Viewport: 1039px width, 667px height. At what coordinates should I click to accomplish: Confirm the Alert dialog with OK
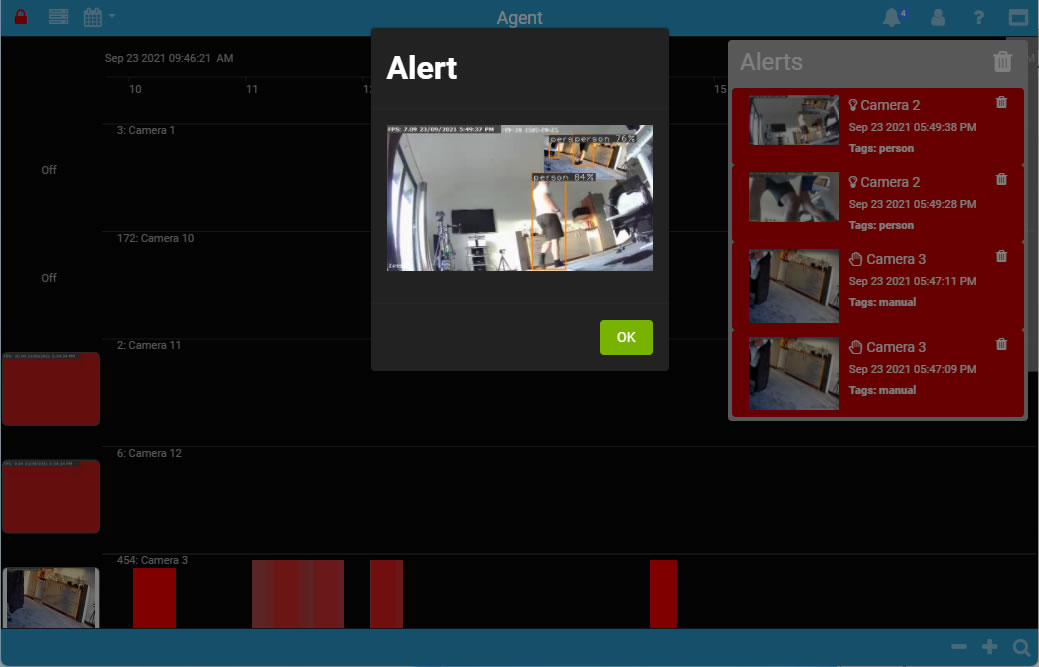click(x=625, y=337)
